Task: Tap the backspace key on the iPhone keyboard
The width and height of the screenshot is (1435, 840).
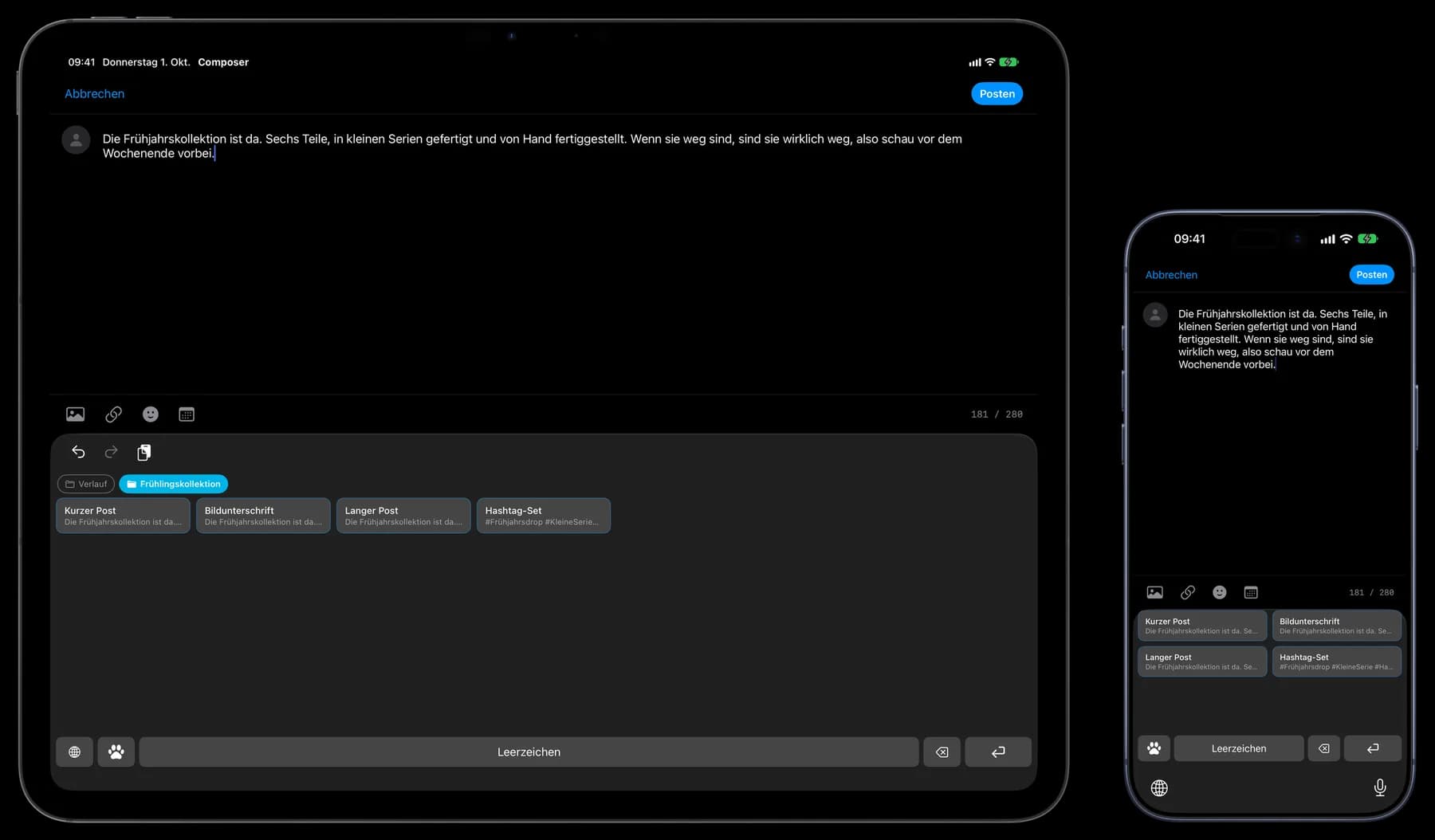Action: (x=1324, y=748)
